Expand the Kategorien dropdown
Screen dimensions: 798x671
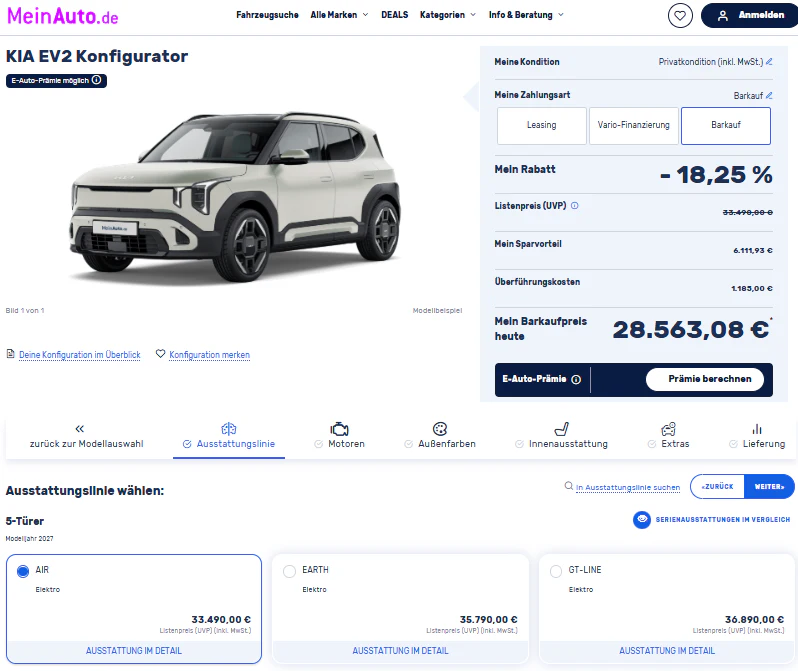click(448, 15)
